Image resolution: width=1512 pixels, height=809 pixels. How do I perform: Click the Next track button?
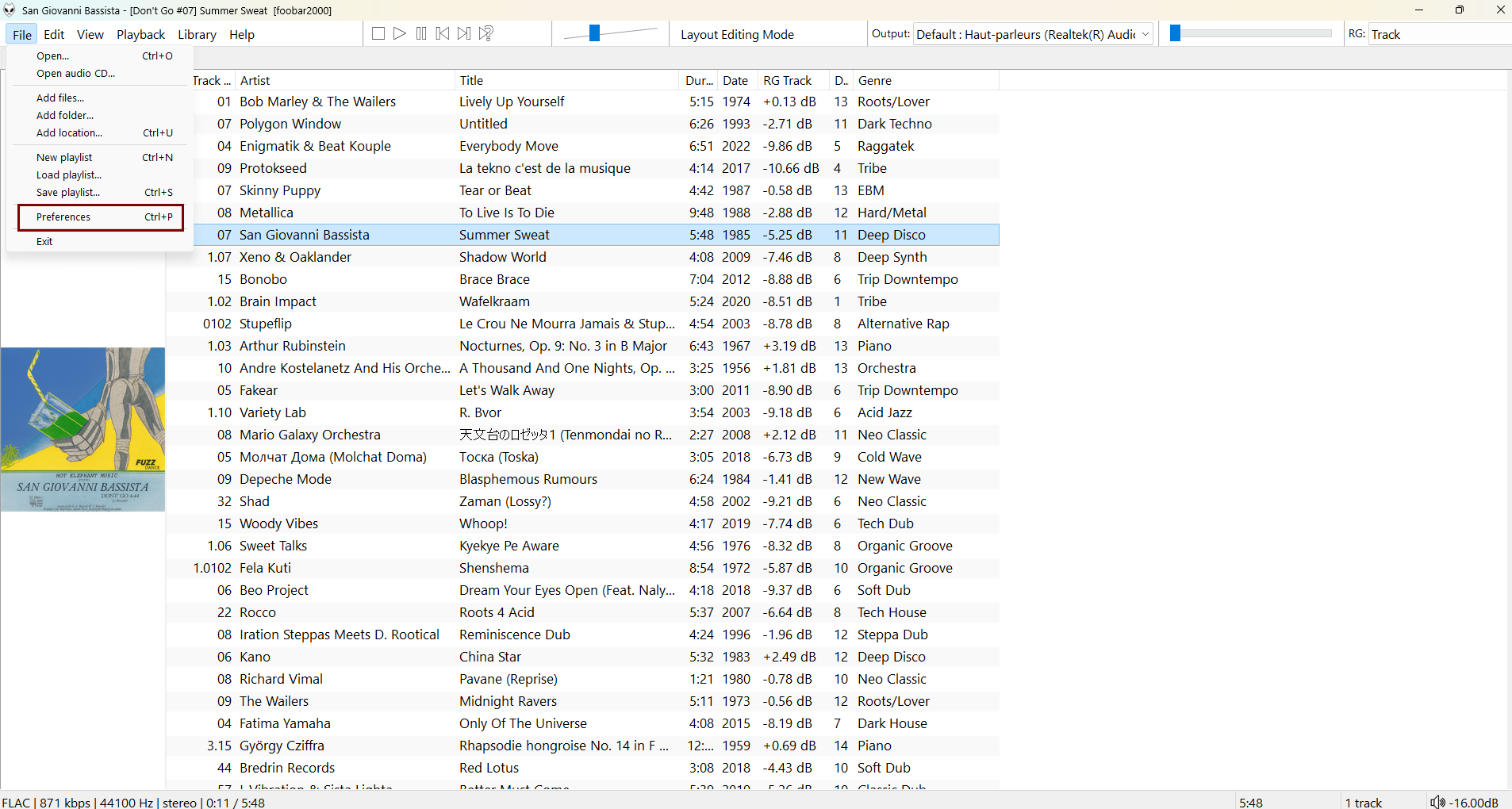tap(464, 33)
